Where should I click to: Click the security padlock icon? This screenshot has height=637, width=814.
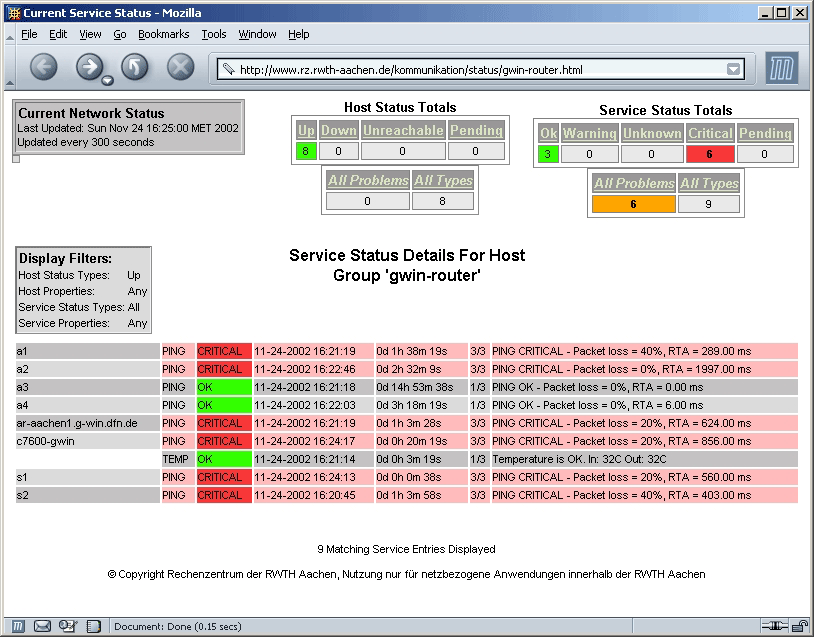(800, 626)
